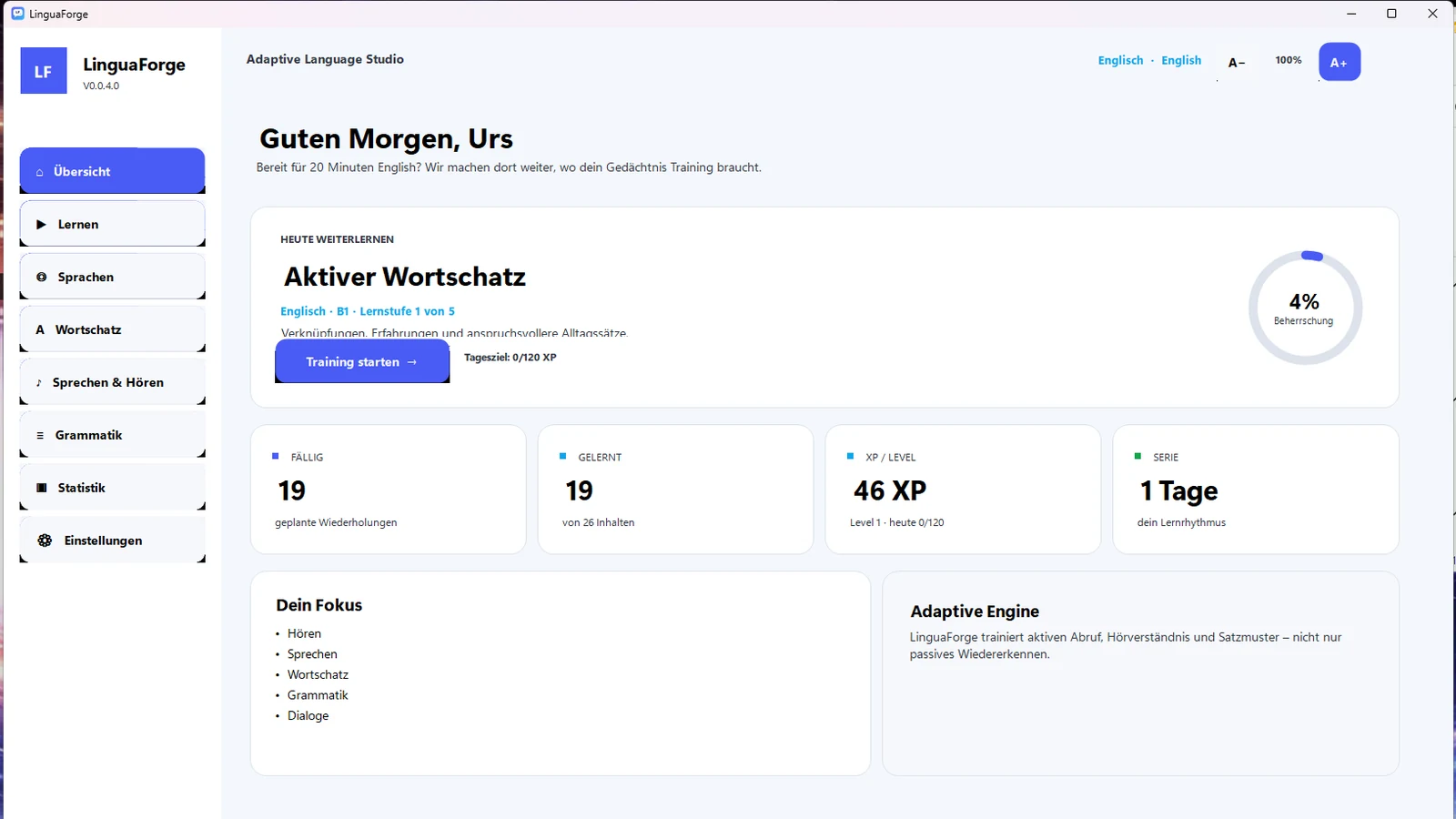Click the chart icon beside Statistik

coord(41,488)
